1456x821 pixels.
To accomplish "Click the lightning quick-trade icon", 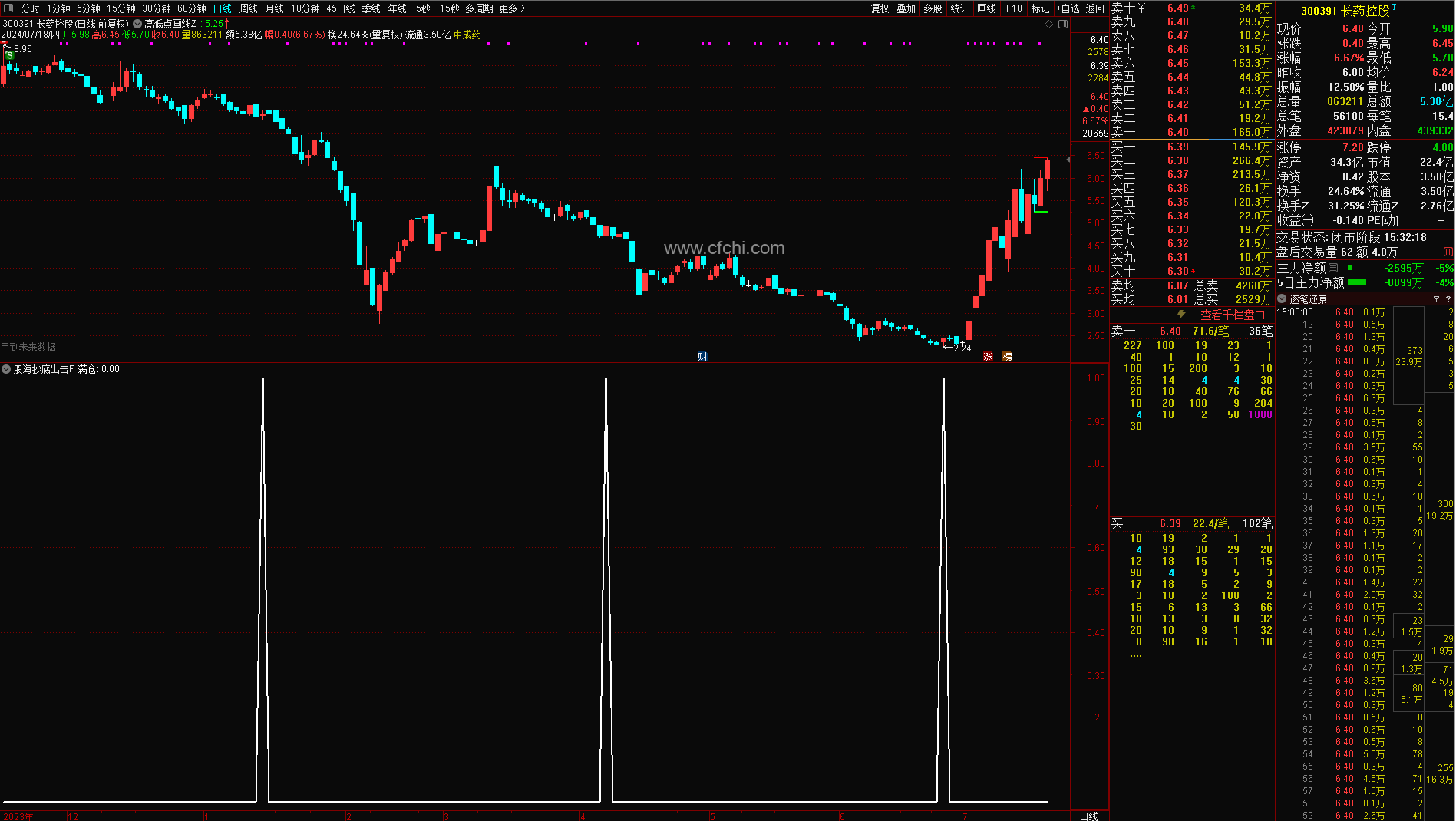I will click(1181, 315).
